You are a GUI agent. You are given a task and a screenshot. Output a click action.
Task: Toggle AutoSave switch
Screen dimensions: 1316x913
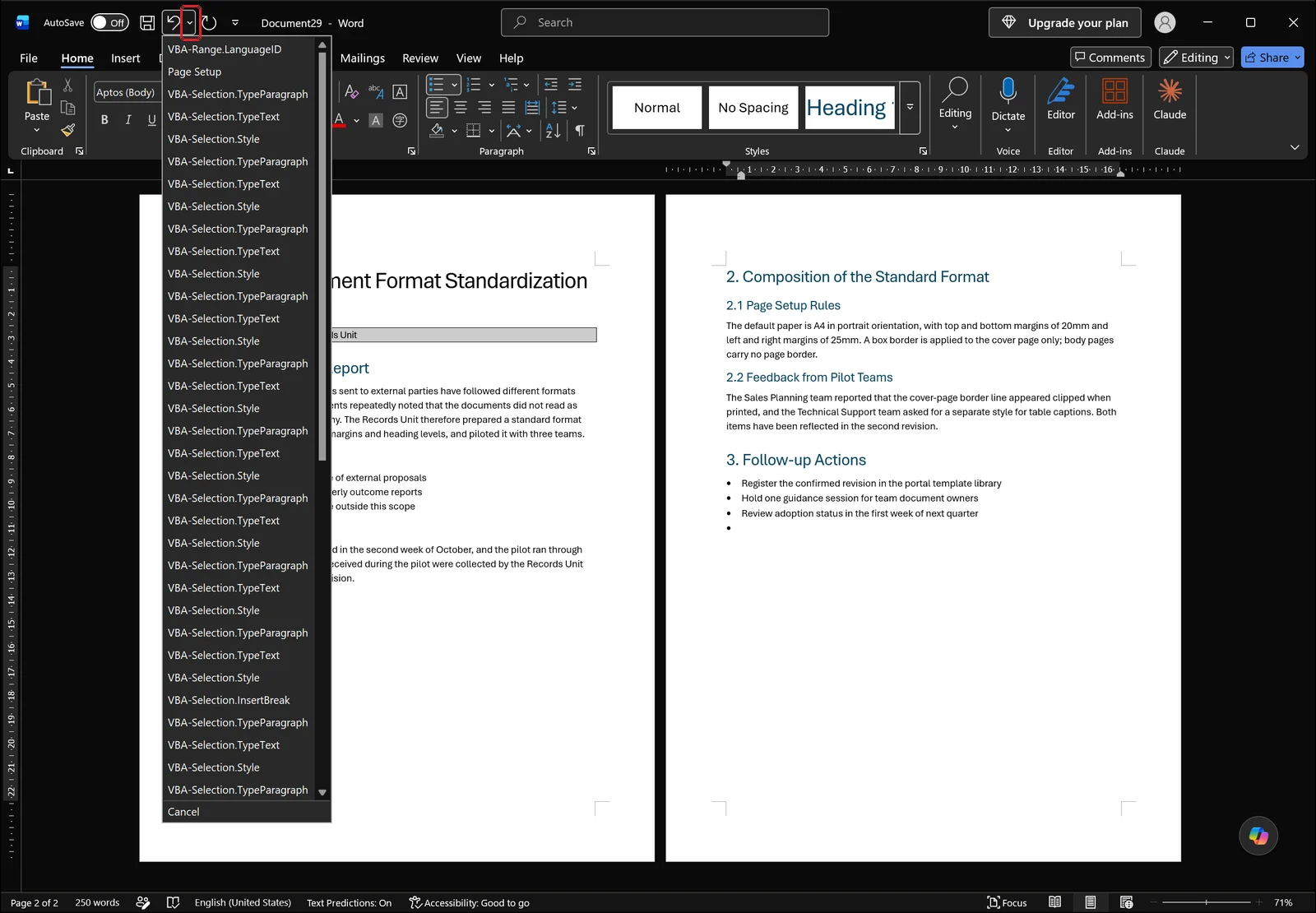[109, 23]
